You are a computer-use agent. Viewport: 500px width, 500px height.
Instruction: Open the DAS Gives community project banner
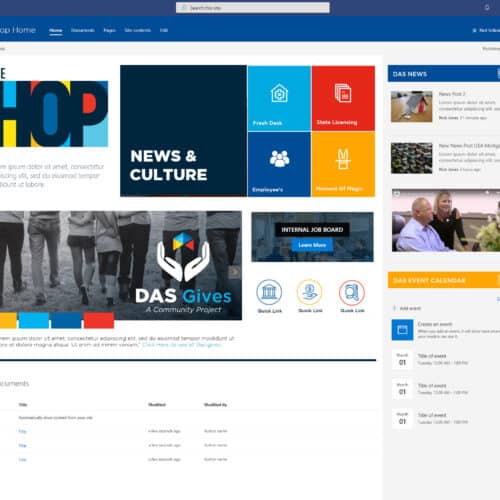[x=121, y=265]
